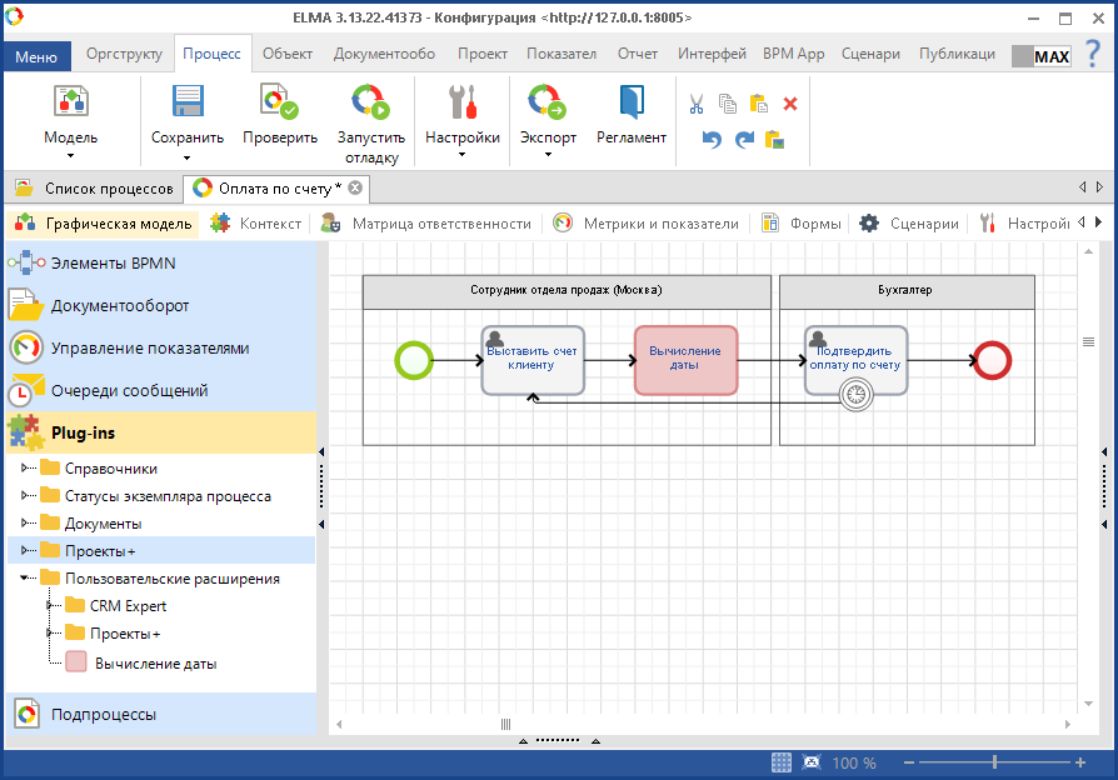Select the Вычисление даты pink block

point(685,360)
